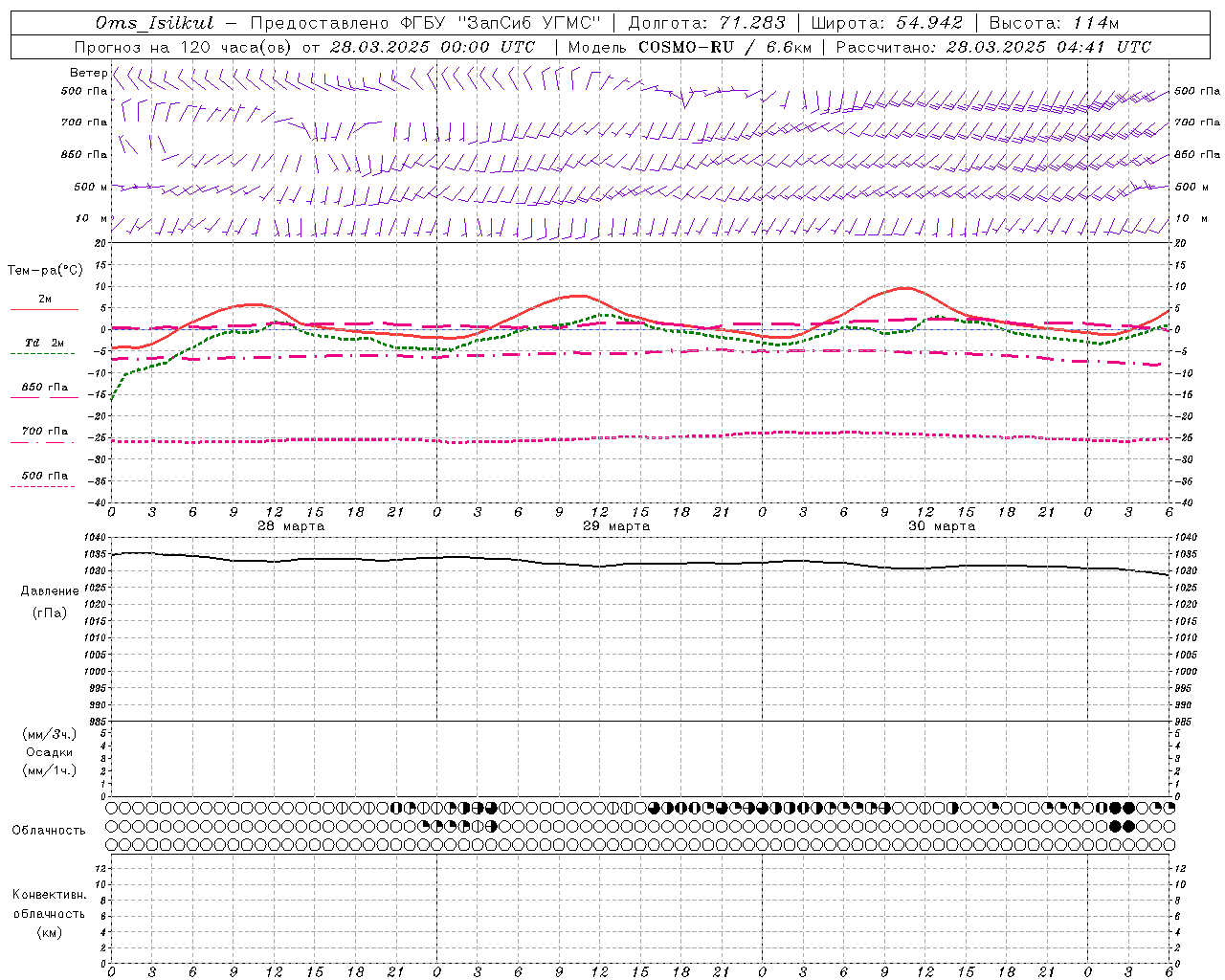Image resolution: width=1225 pixels, height=980 pixels.
Task: Click the Облачность label beside the cloud circles
Action: pyautogui.click(x=49, y=831)
